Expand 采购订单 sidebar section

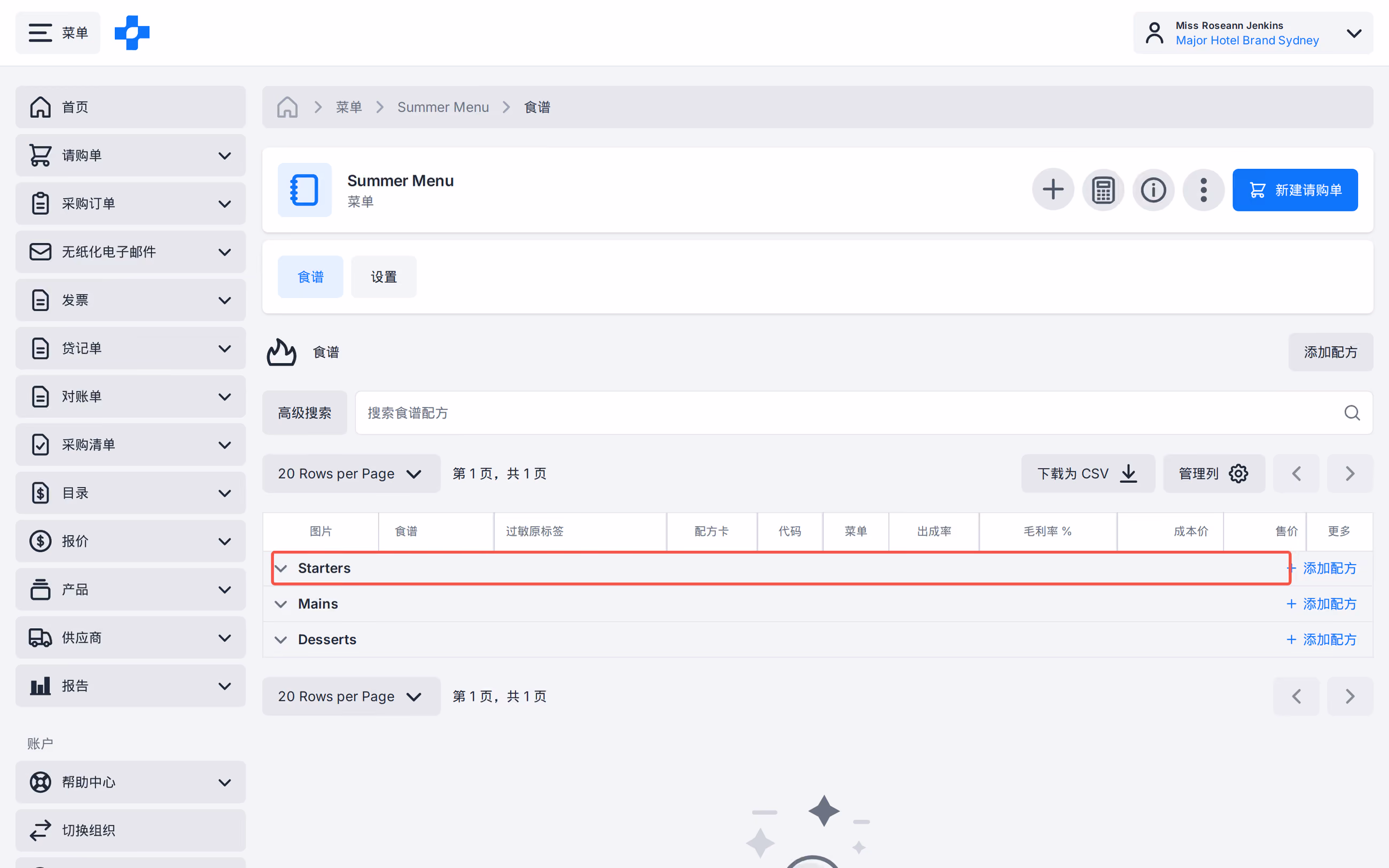130,203
